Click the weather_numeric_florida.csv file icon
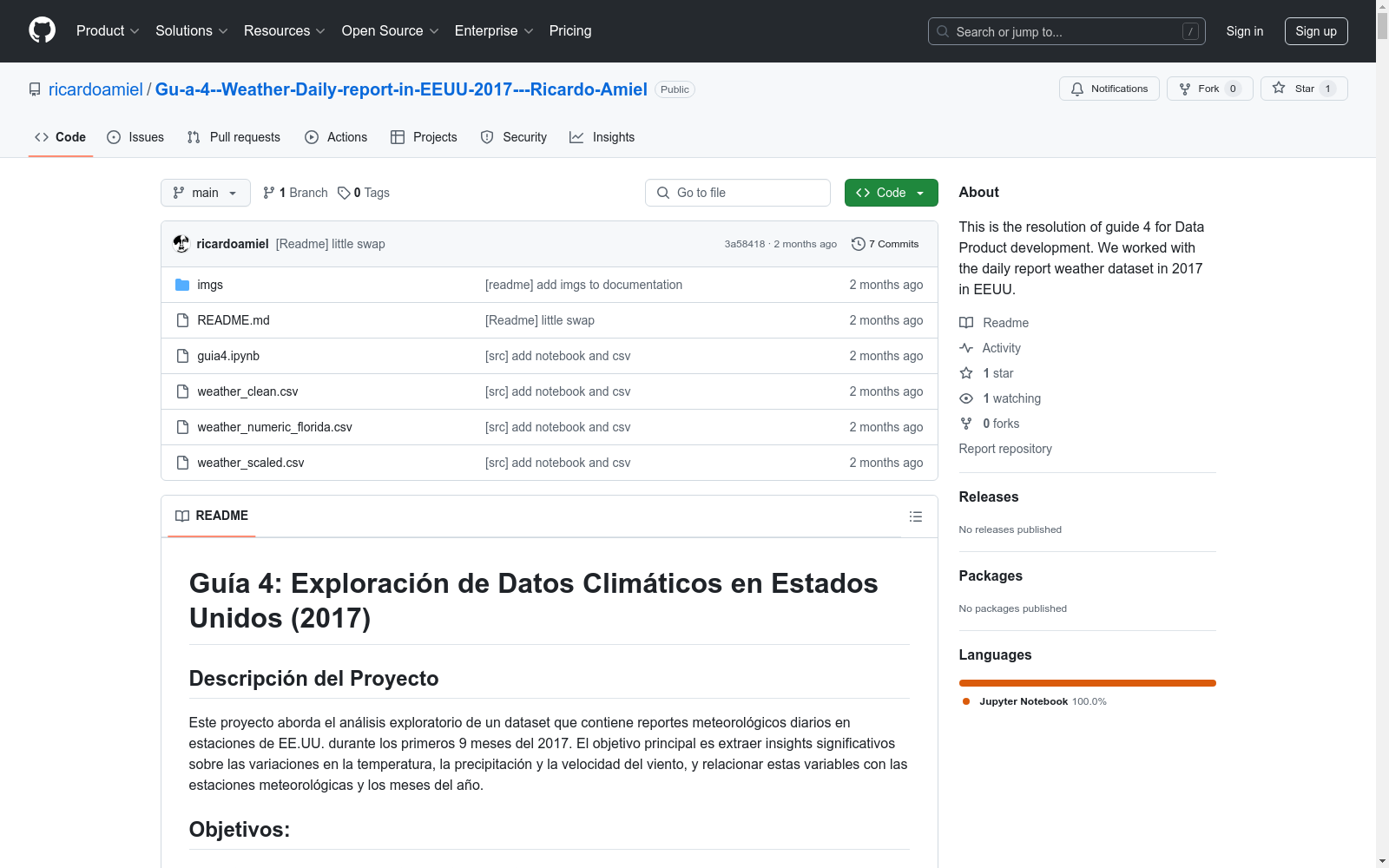This screenshot has height=868, width=1389. pyautogui.click(x=182, y=427)
